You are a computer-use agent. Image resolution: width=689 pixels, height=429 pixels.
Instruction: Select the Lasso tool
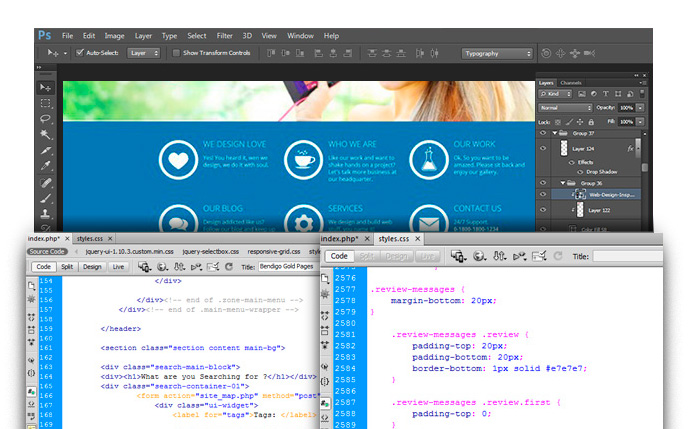[x=46, y=119]
